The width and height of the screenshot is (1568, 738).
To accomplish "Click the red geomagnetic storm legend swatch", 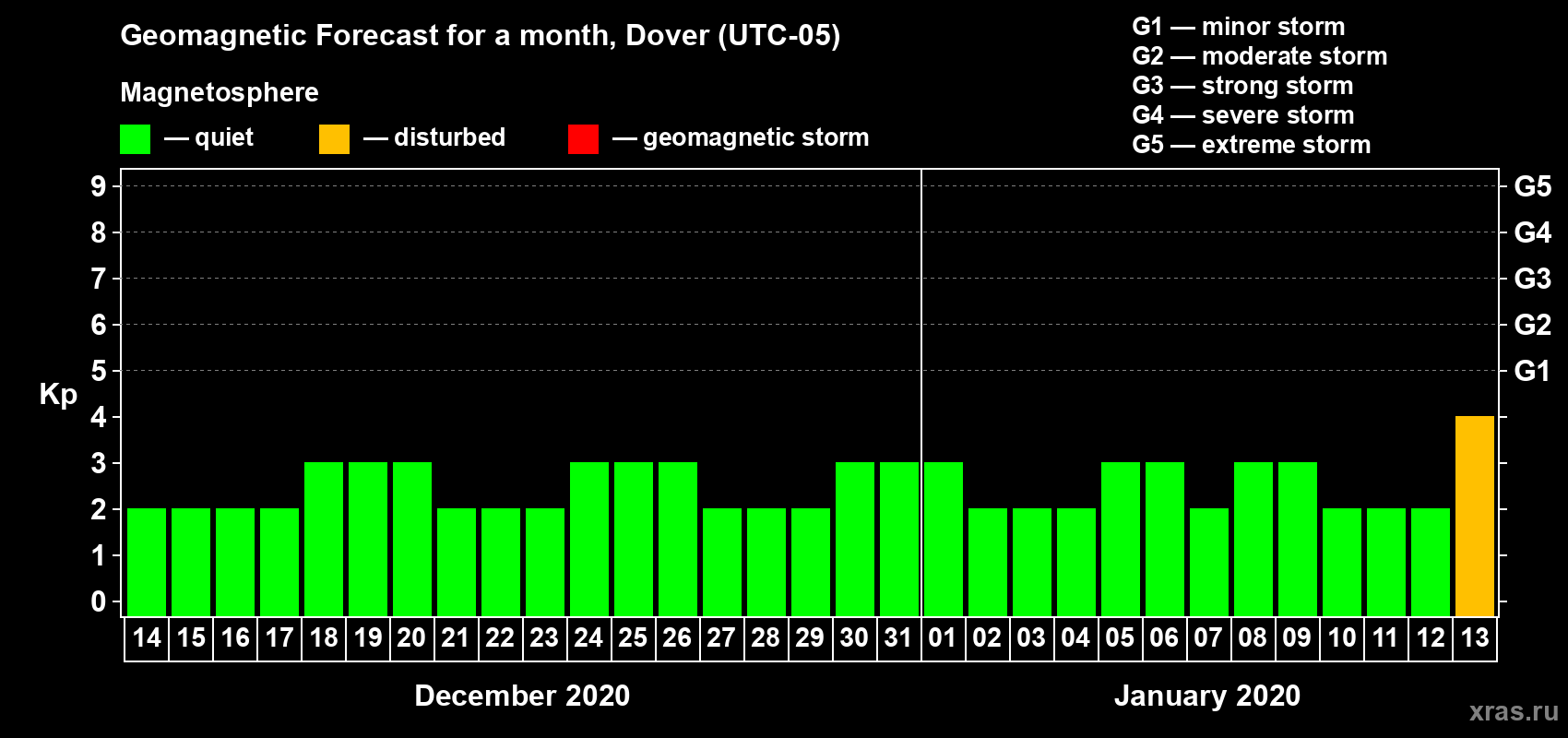I will click(x=583, y=139).
